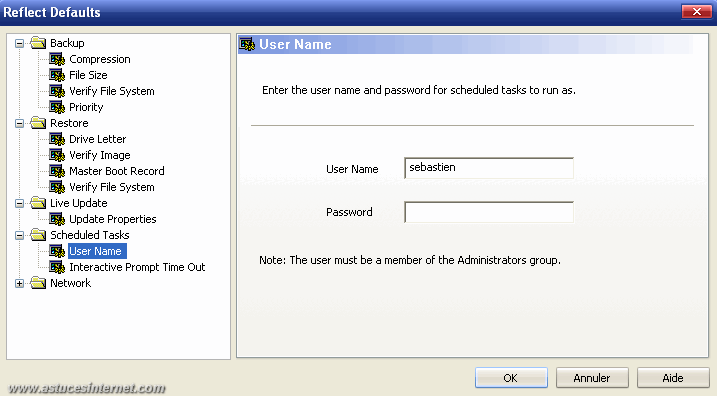The image size is (717, 396).
Task: Select the Drive Letter icon under Restore
Action: tap(57, 139)
